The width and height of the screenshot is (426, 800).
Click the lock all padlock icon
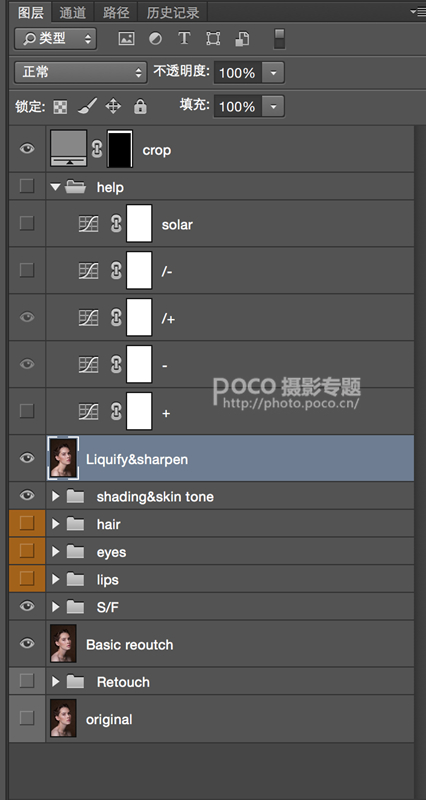140,106
